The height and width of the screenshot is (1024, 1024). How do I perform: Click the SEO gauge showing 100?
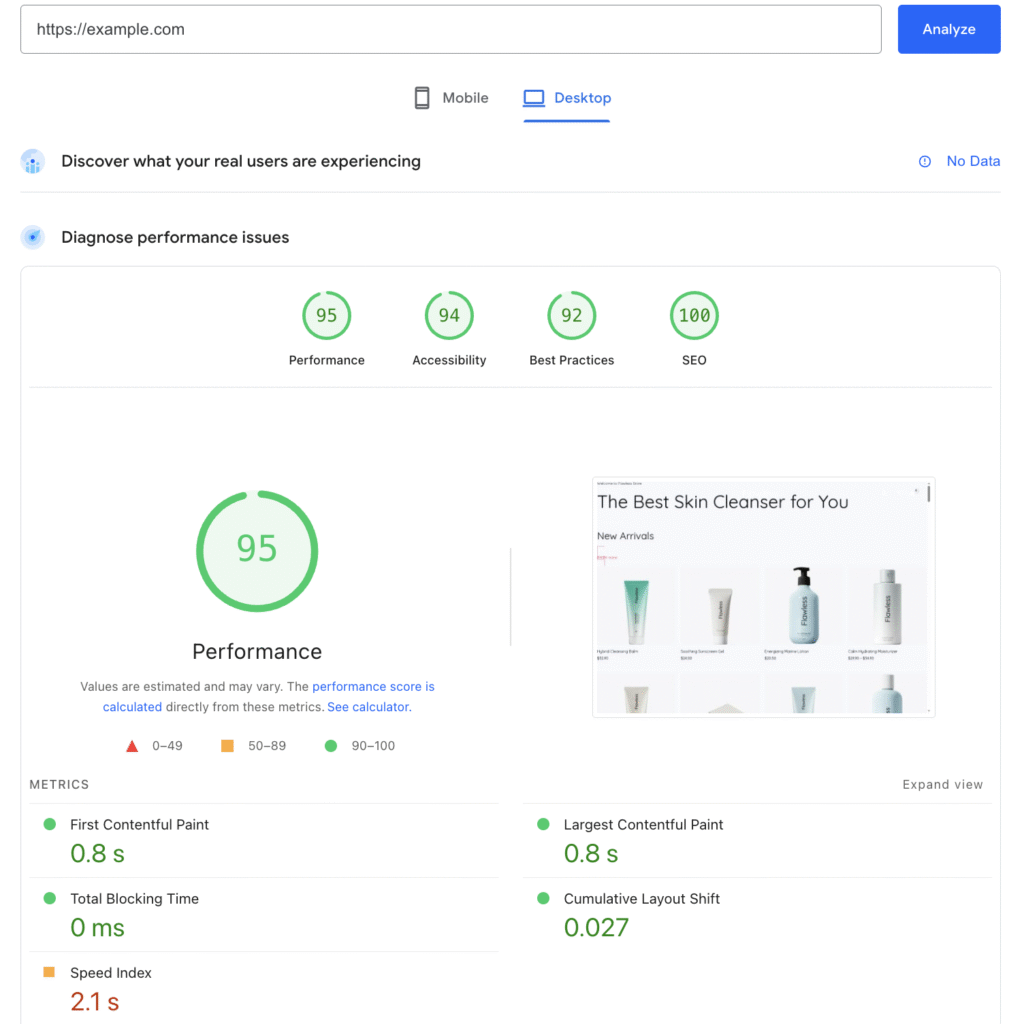694,315
